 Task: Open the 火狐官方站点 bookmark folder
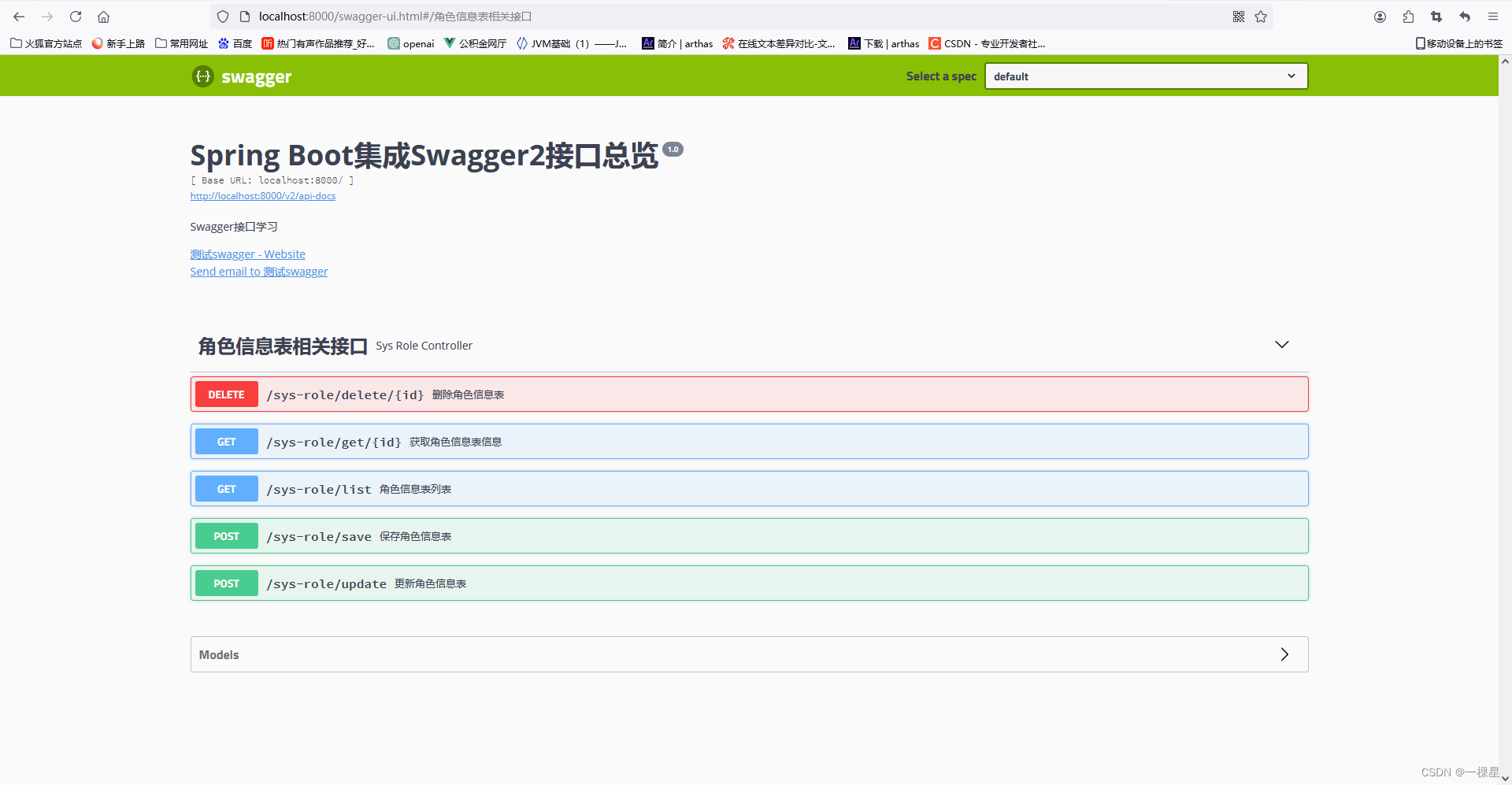46,43
